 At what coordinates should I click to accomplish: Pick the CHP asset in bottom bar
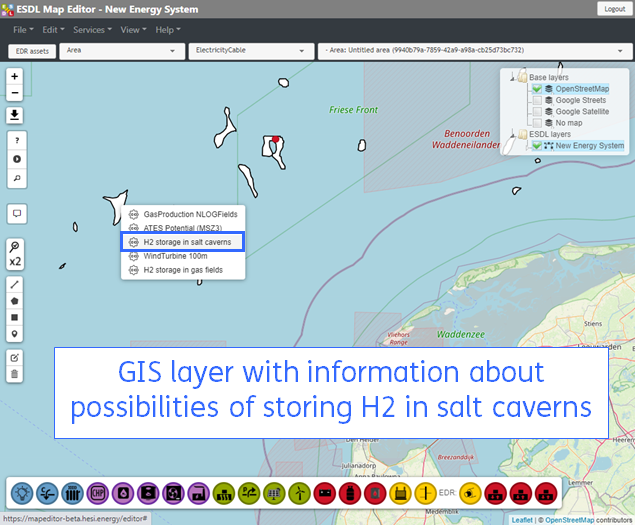(x=99, y=492)
